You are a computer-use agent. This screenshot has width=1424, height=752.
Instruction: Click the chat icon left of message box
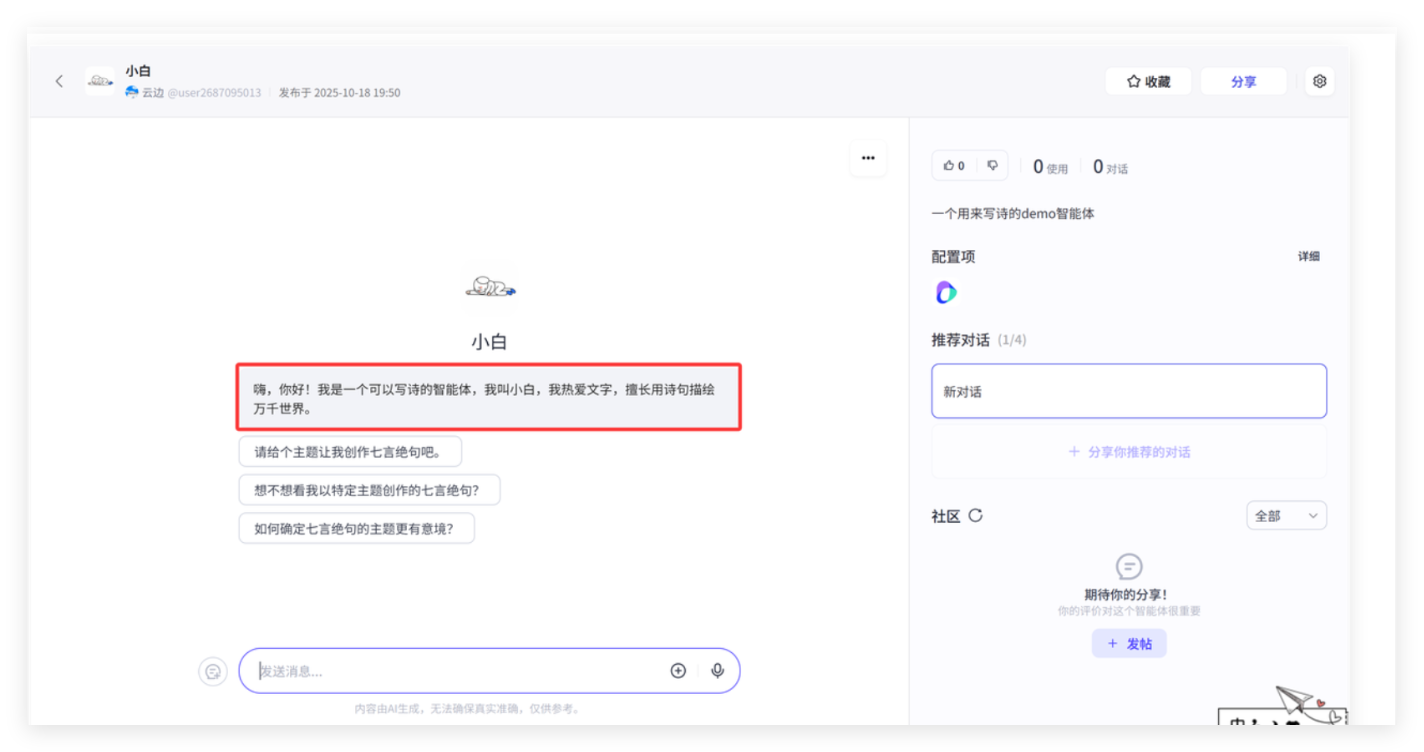pyautogui.click(x=212, y=671)
